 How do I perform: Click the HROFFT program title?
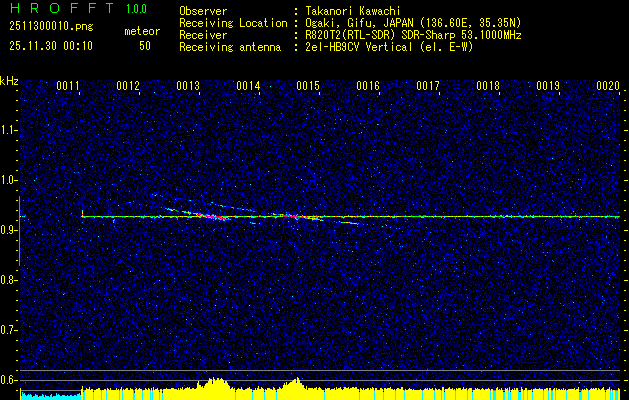pyautogui.click(x=58, y=9)
